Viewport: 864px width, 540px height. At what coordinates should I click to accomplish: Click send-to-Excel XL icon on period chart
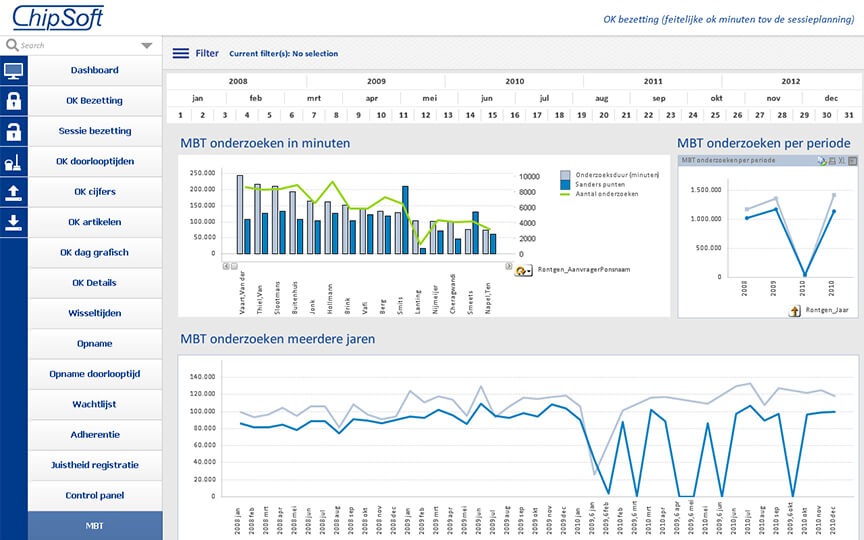(x=842, y=161)
